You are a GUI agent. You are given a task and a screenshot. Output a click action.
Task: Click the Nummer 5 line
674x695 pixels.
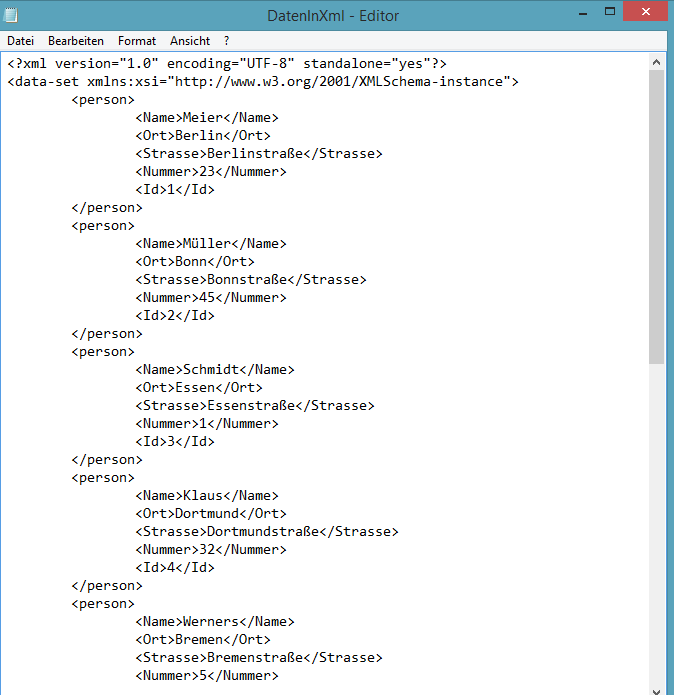point(207,675)
